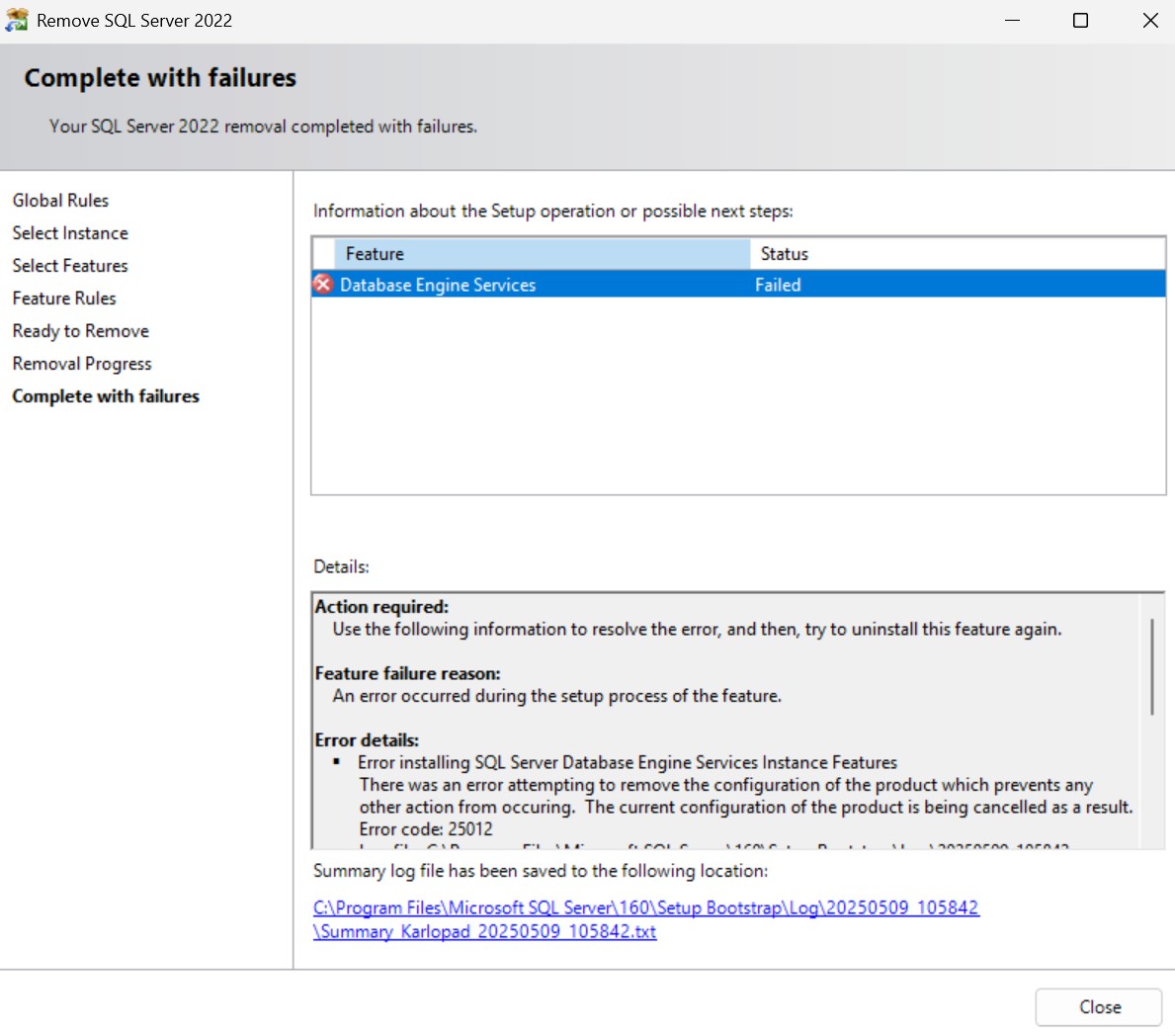The width and height of the screenshot is (1175, 1036).
Task: Select the Database Engine Services row
Action: pyautogui.click(x=738, y=285)
